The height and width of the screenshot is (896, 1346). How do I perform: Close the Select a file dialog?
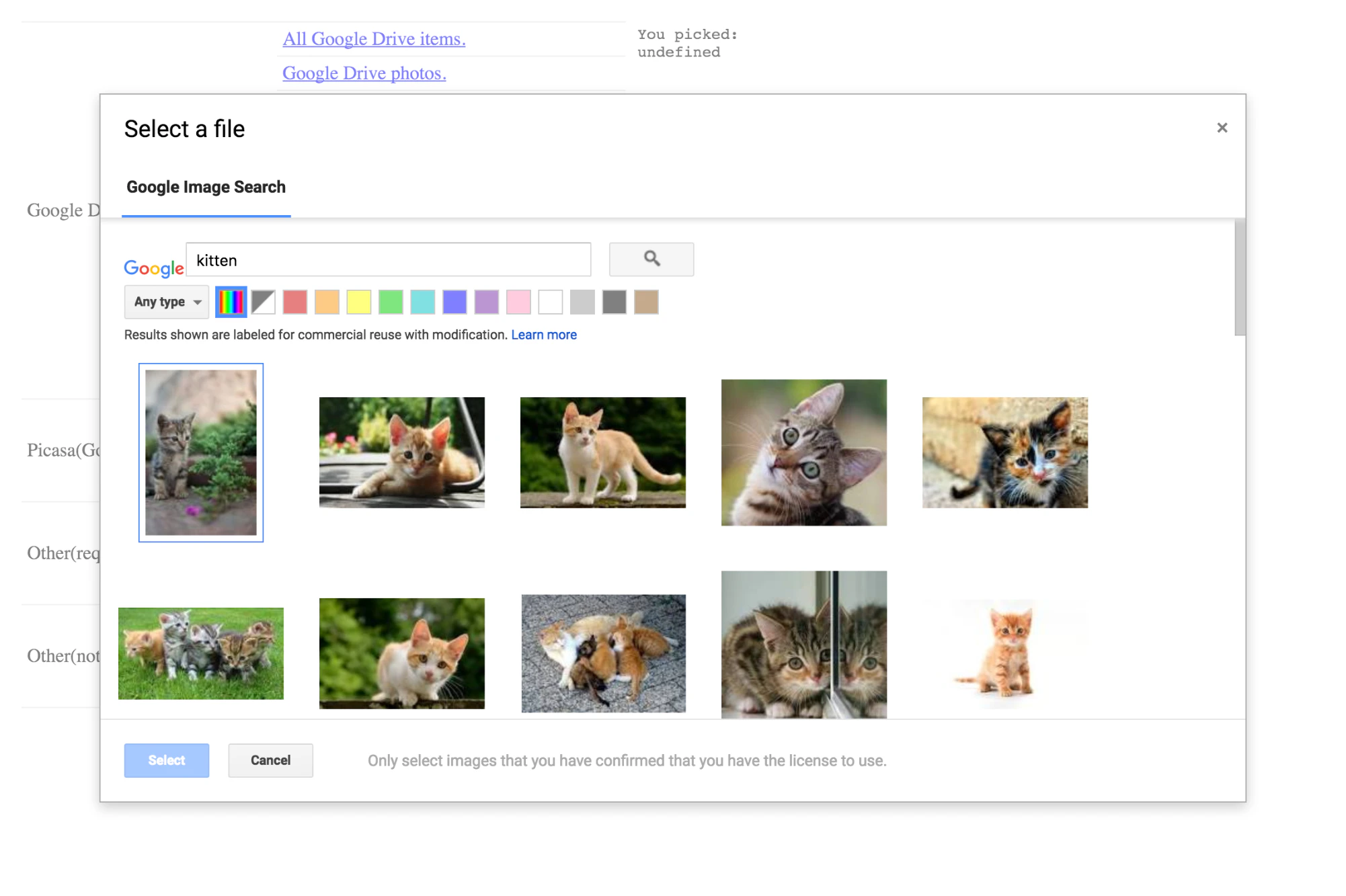[x=1222, y=128]
